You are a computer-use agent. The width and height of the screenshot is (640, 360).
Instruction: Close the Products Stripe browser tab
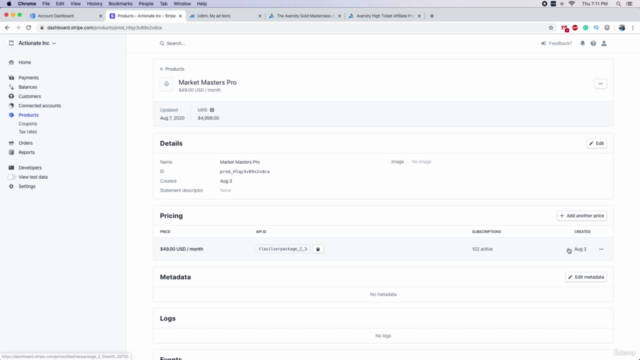pyautogui.click(x=180, y=16)
